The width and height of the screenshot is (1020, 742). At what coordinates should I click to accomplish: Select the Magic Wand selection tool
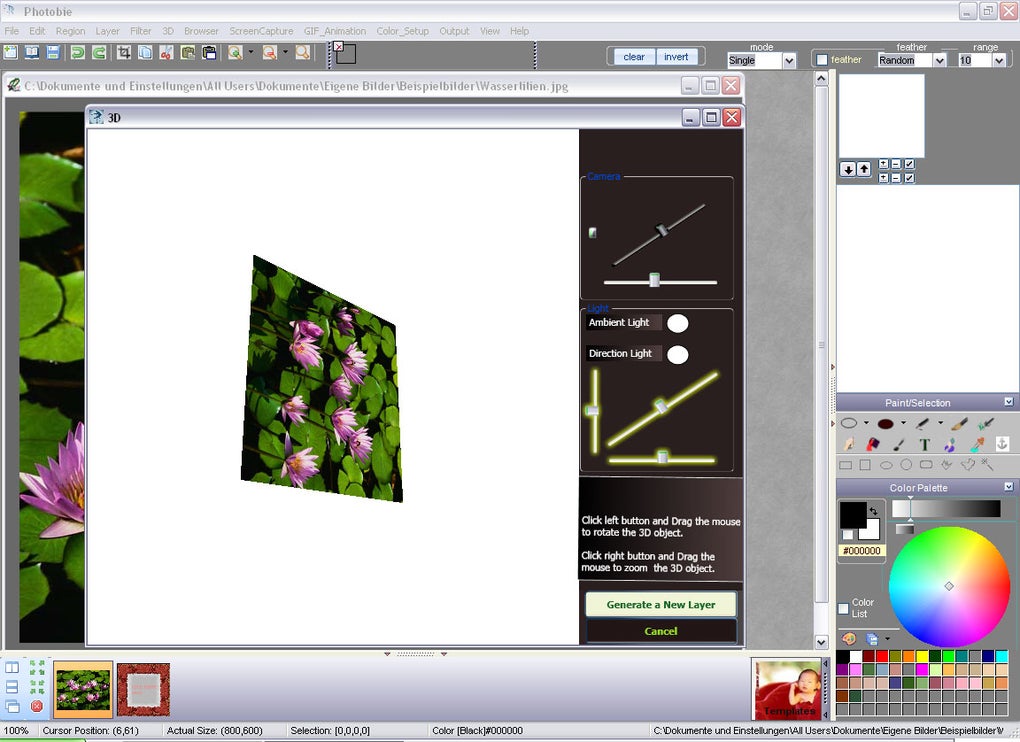coord(985,465)
